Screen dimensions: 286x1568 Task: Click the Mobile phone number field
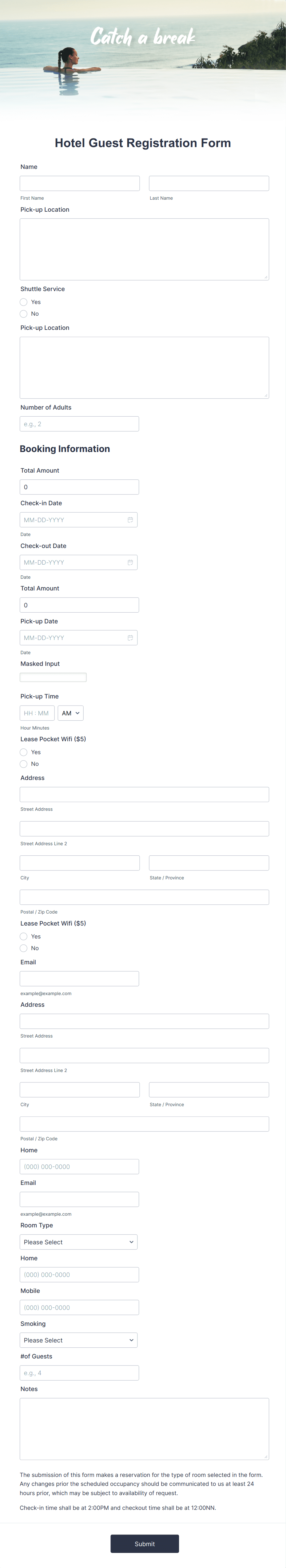79,1307
